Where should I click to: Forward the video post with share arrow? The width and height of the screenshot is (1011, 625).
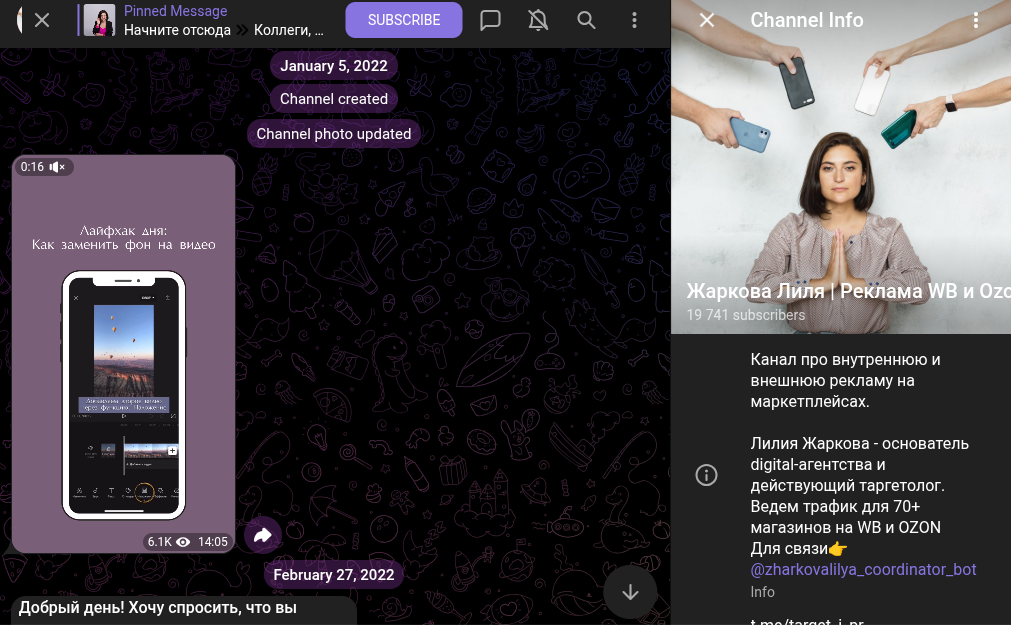[262, 535]
